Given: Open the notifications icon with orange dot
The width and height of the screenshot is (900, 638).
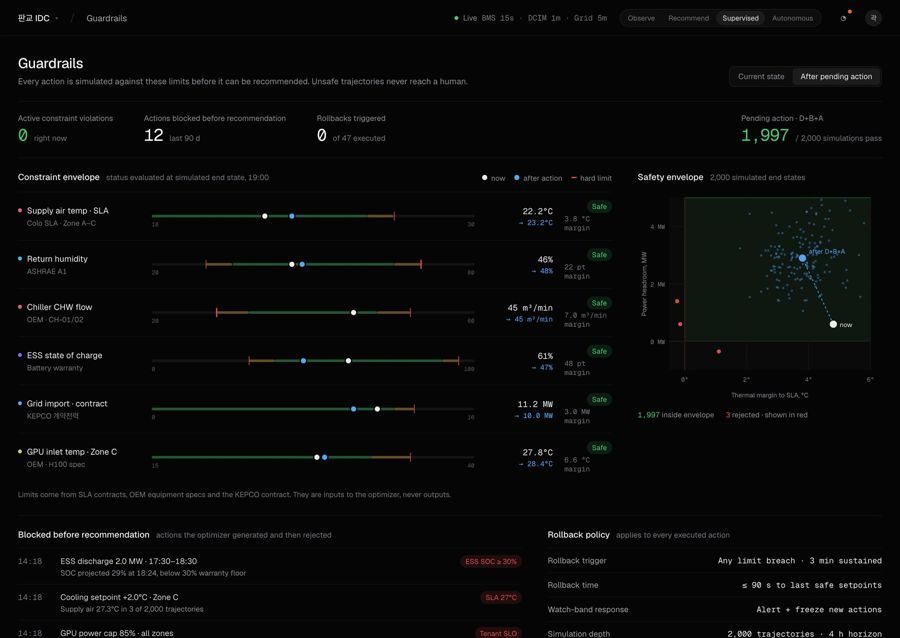Looking at the screenshot, I should (844, 18).
